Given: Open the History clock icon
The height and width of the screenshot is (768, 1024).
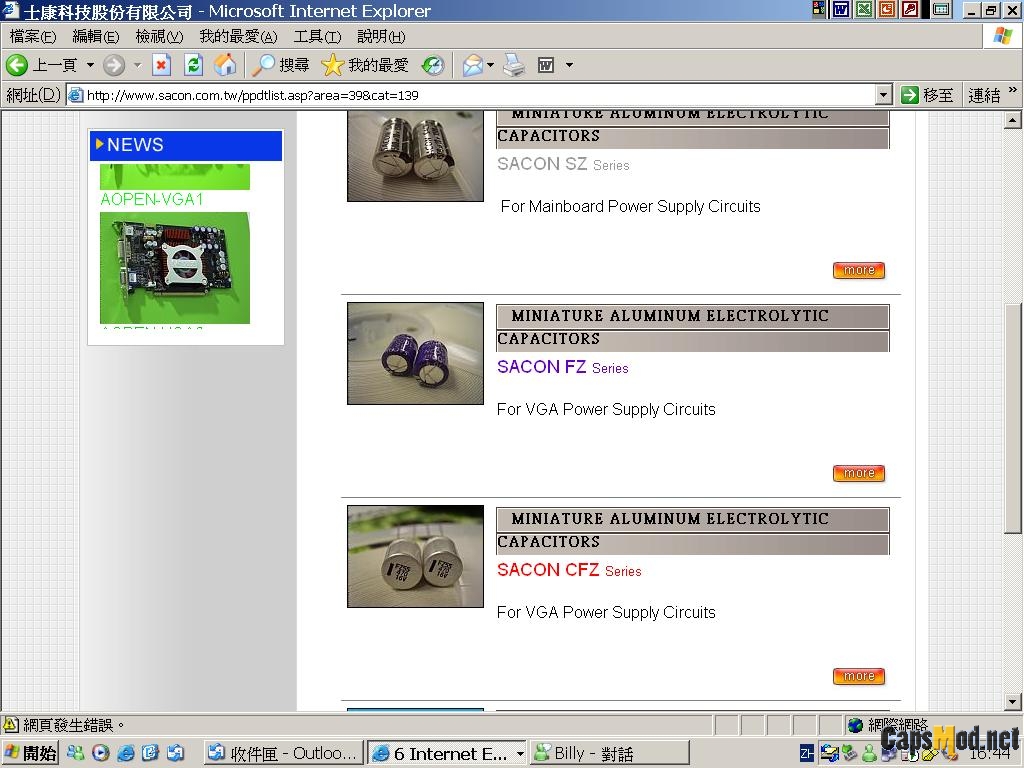Looking at the screenshot, I should point(433,65).
